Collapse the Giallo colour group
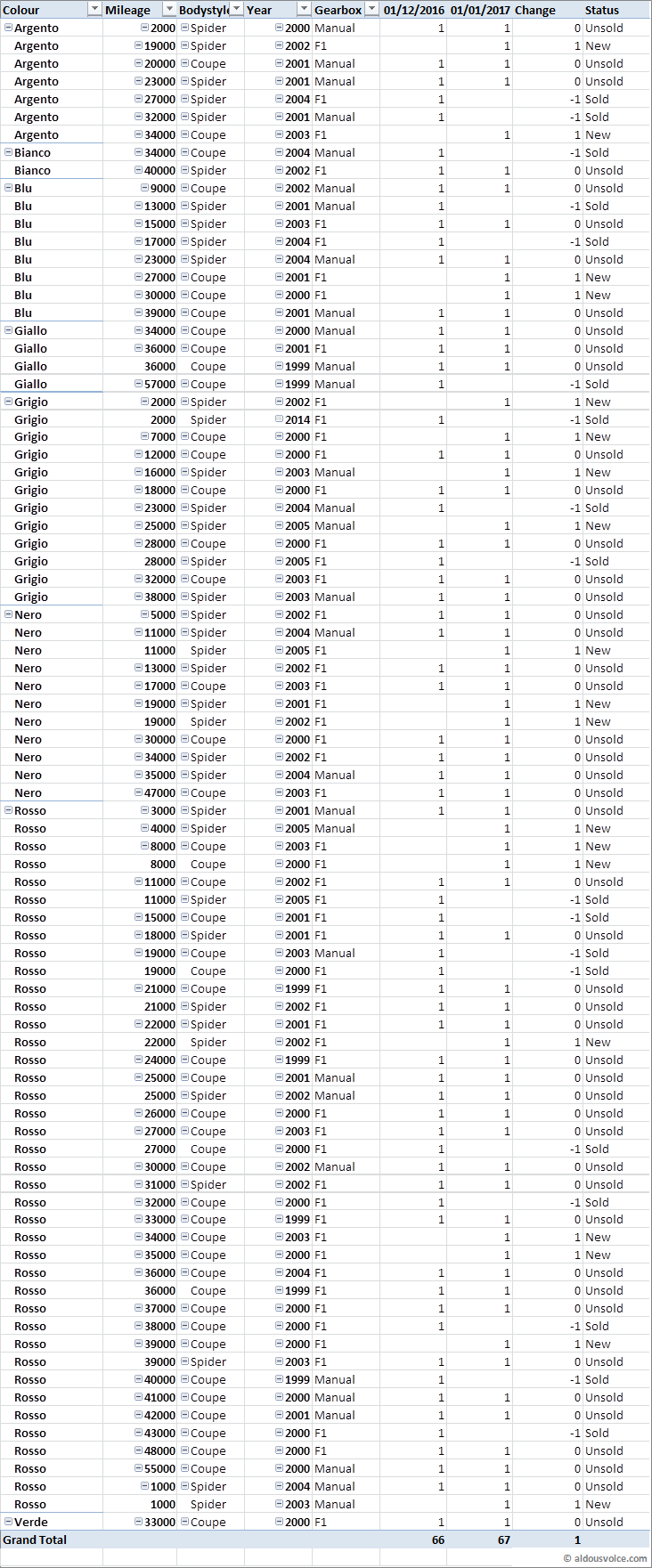The image size is (652, 1568). point(9,330)
